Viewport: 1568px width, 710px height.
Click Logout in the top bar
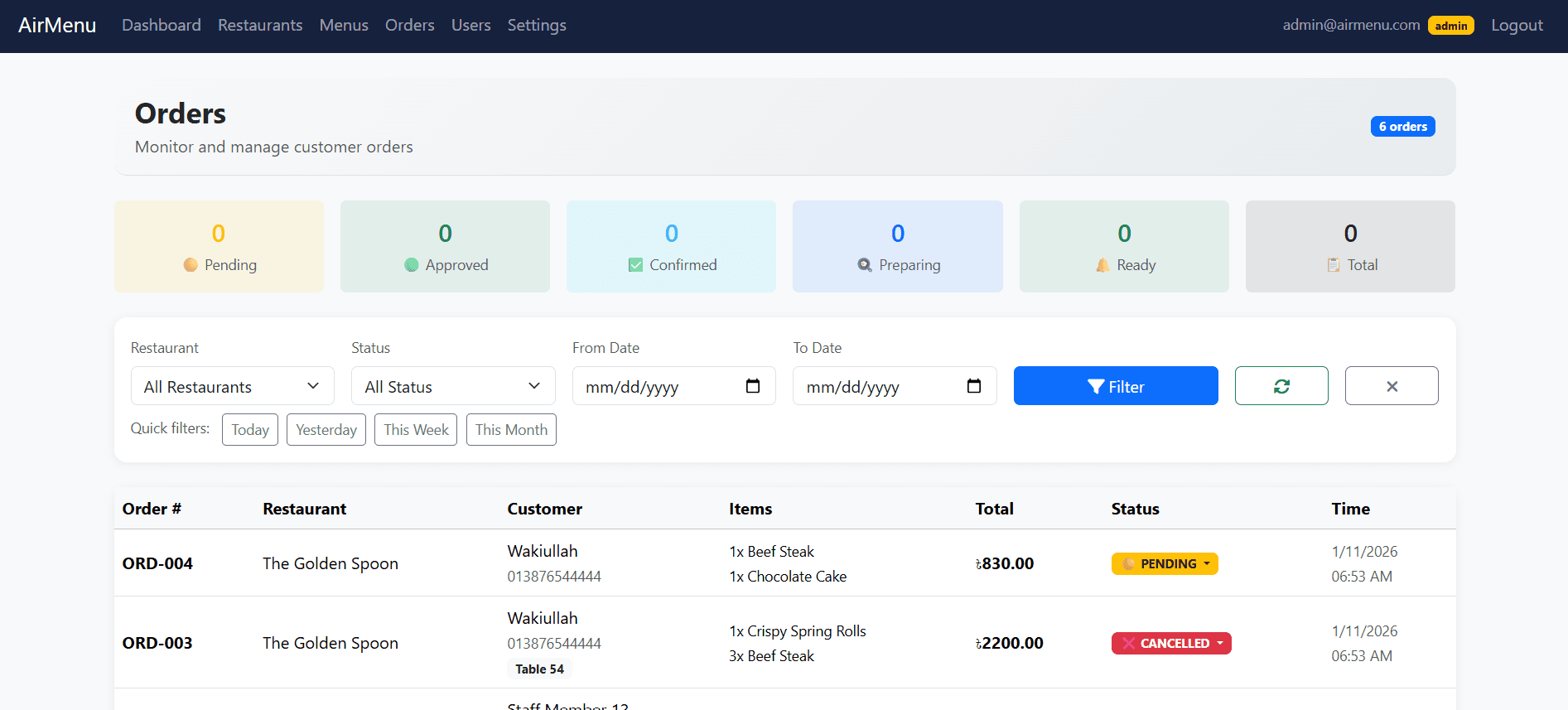[1516, 25]
